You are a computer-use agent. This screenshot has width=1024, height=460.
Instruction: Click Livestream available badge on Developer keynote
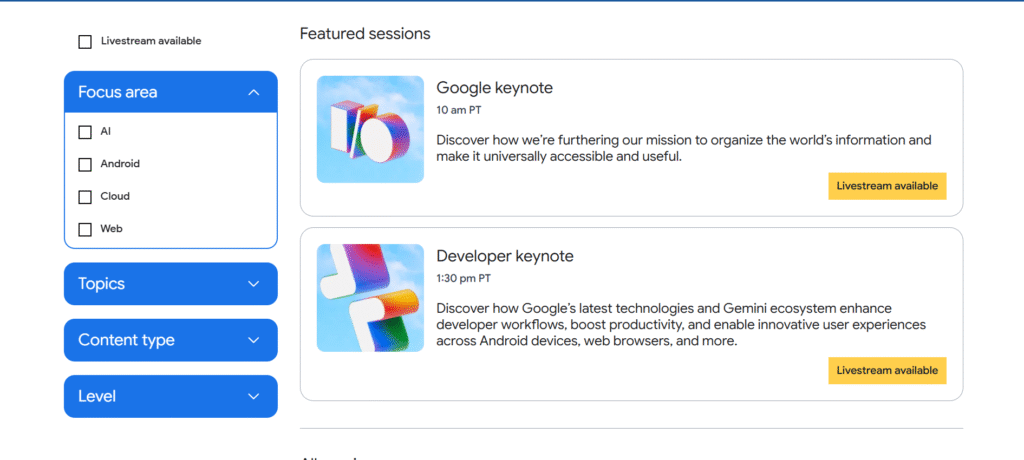pyautogui.click(x=887, y=370)
